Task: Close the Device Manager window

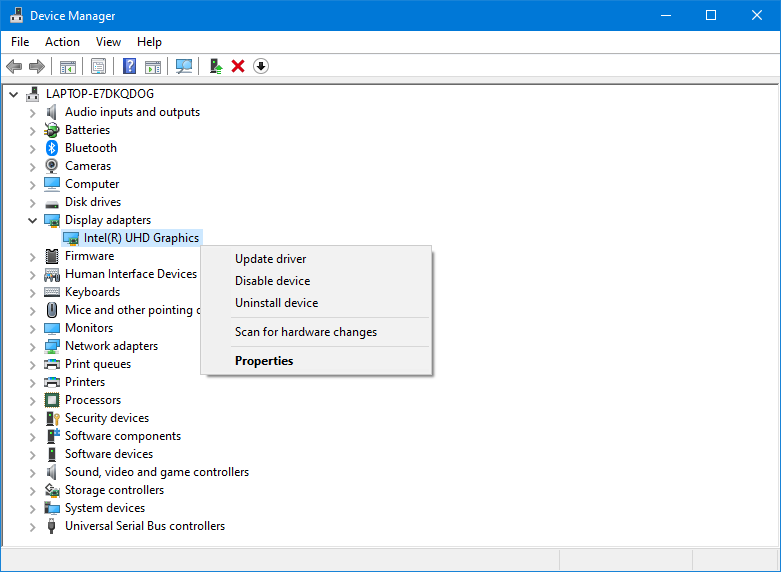Action: click(x=757, y=15)
